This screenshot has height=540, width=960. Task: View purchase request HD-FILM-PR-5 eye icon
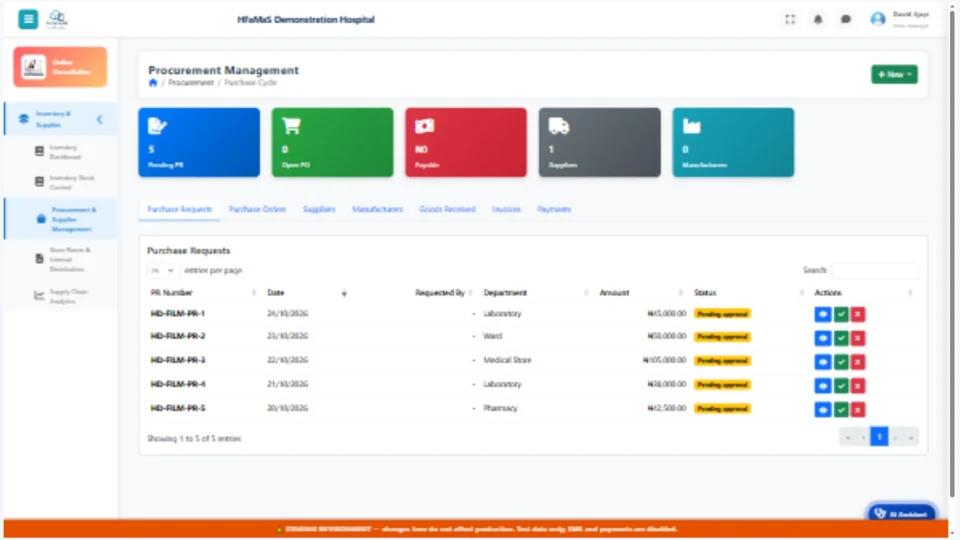[822, 410]
